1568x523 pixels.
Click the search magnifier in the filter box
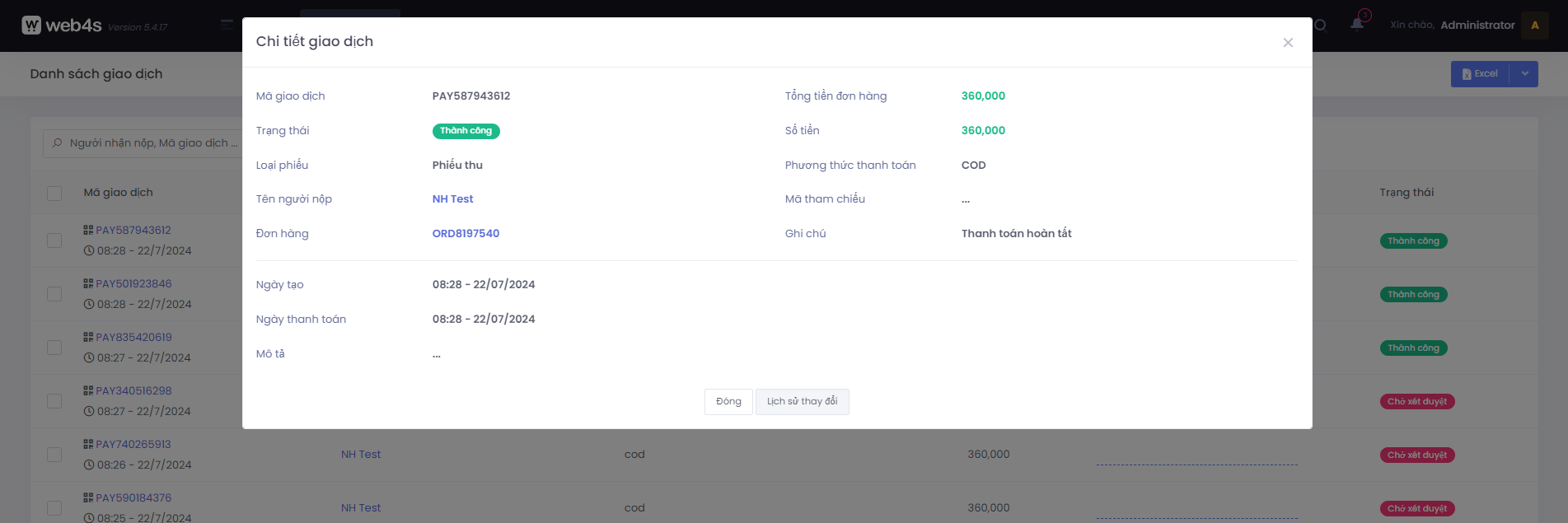click(57, 143)
